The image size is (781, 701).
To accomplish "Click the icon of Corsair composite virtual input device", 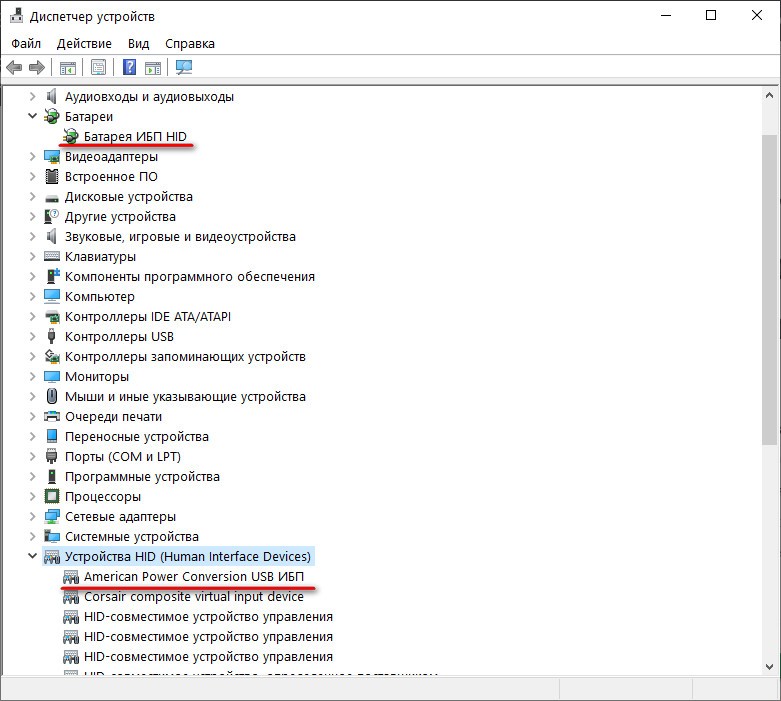I will point(71,597).
